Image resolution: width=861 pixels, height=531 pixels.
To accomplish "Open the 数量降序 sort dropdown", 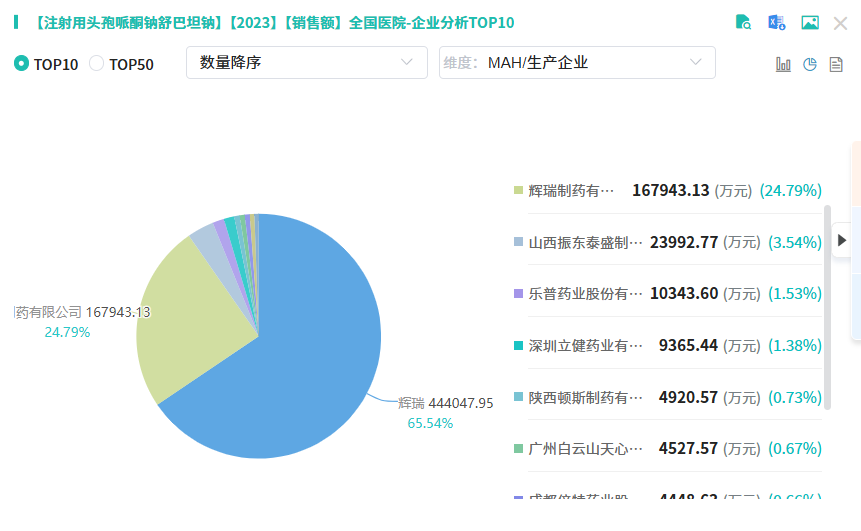I will coord(306,63).
